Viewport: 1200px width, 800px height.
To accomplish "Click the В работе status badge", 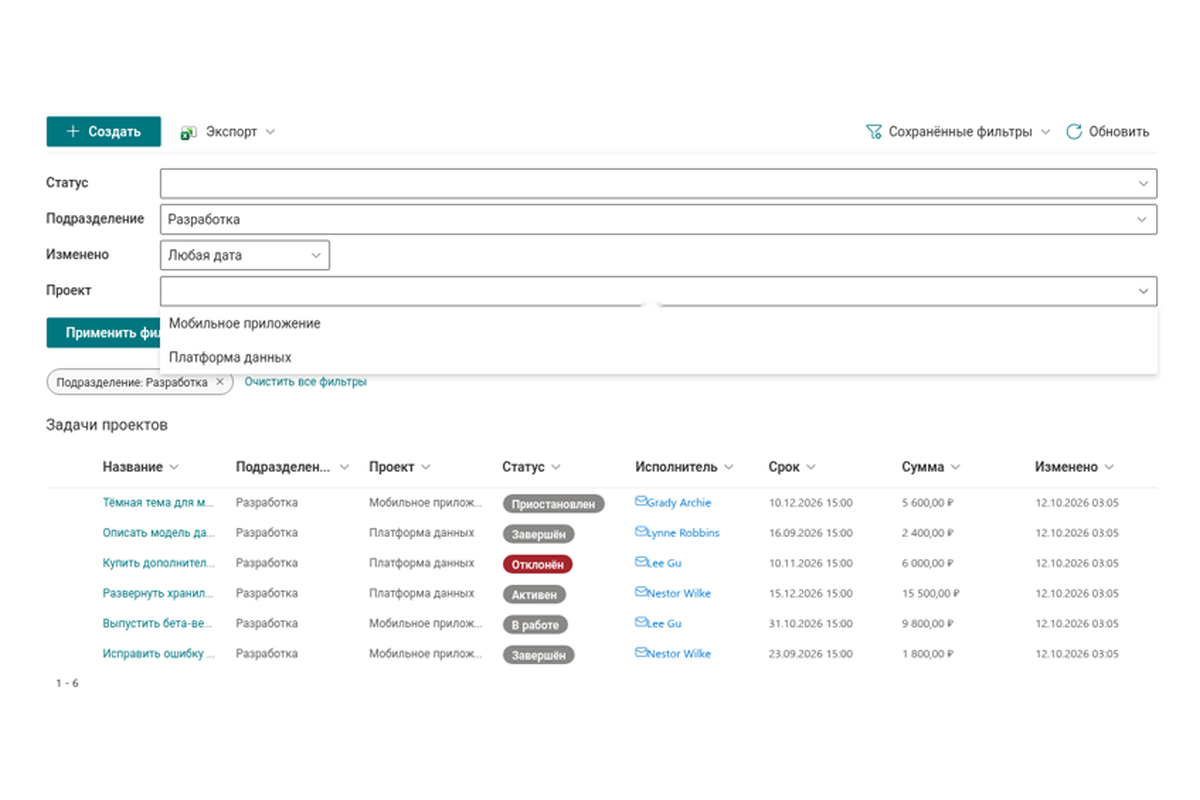I will [x=535, y=625].
